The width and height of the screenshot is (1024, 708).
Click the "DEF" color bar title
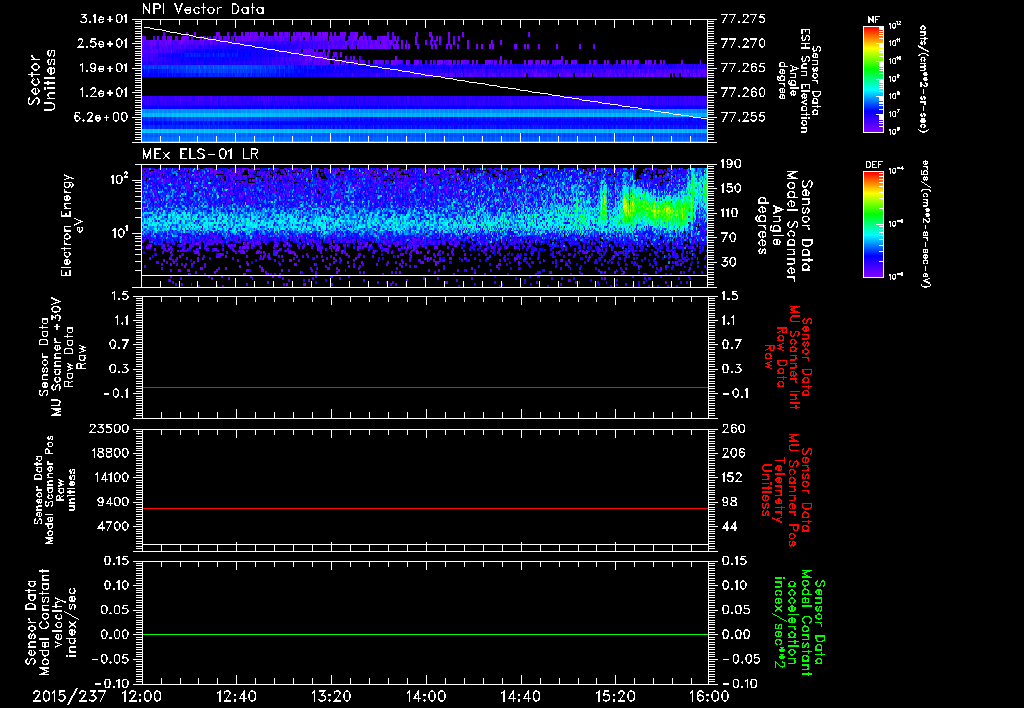[x=873, y=165]
